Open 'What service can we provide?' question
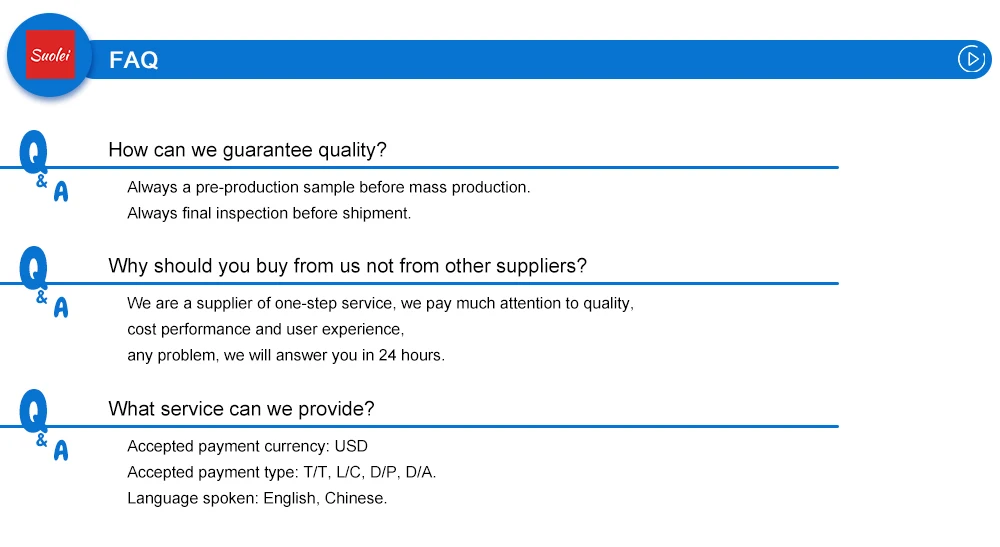Screen dimensions: 1000x547 click(x=241, y=409)
